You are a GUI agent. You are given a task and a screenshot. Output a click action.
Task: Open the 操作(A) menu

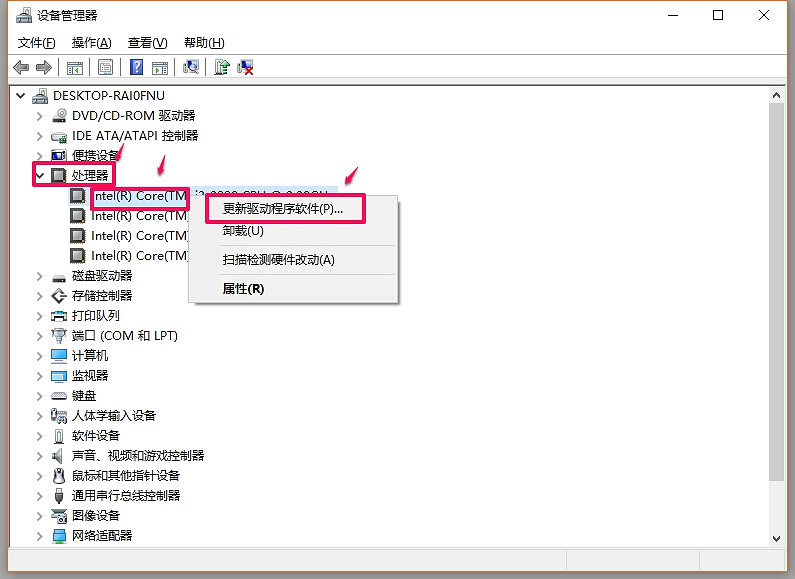(91, 43)
